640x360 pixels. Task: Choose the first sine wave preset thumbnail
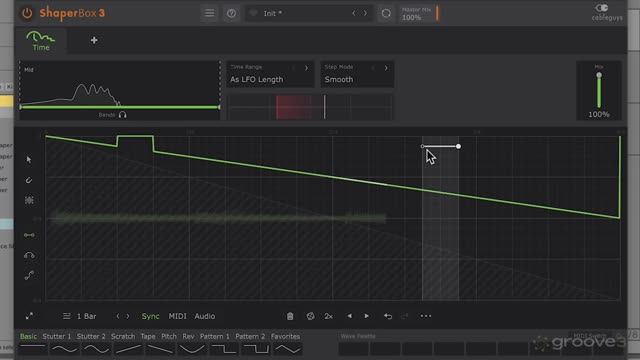64,349
